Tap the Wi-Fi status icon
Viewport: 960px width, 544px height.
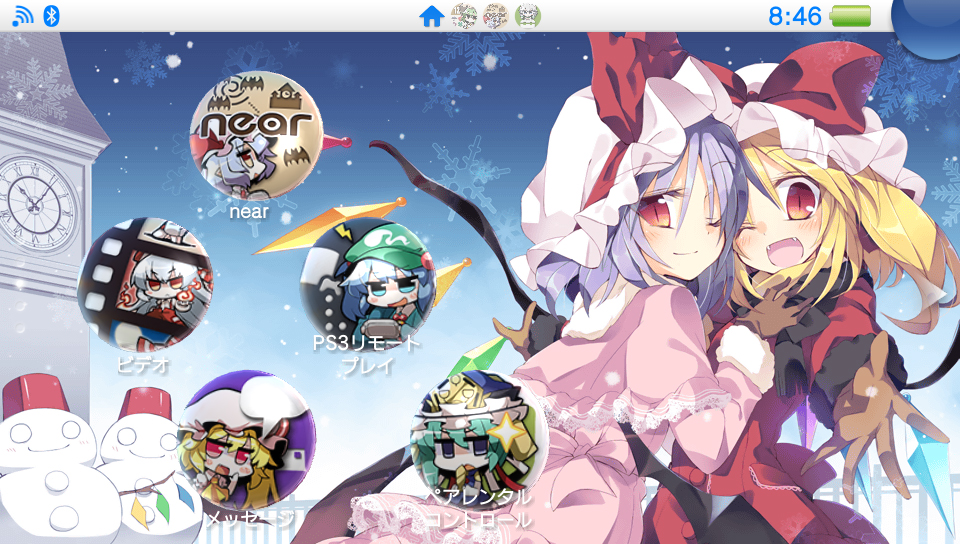23,16
